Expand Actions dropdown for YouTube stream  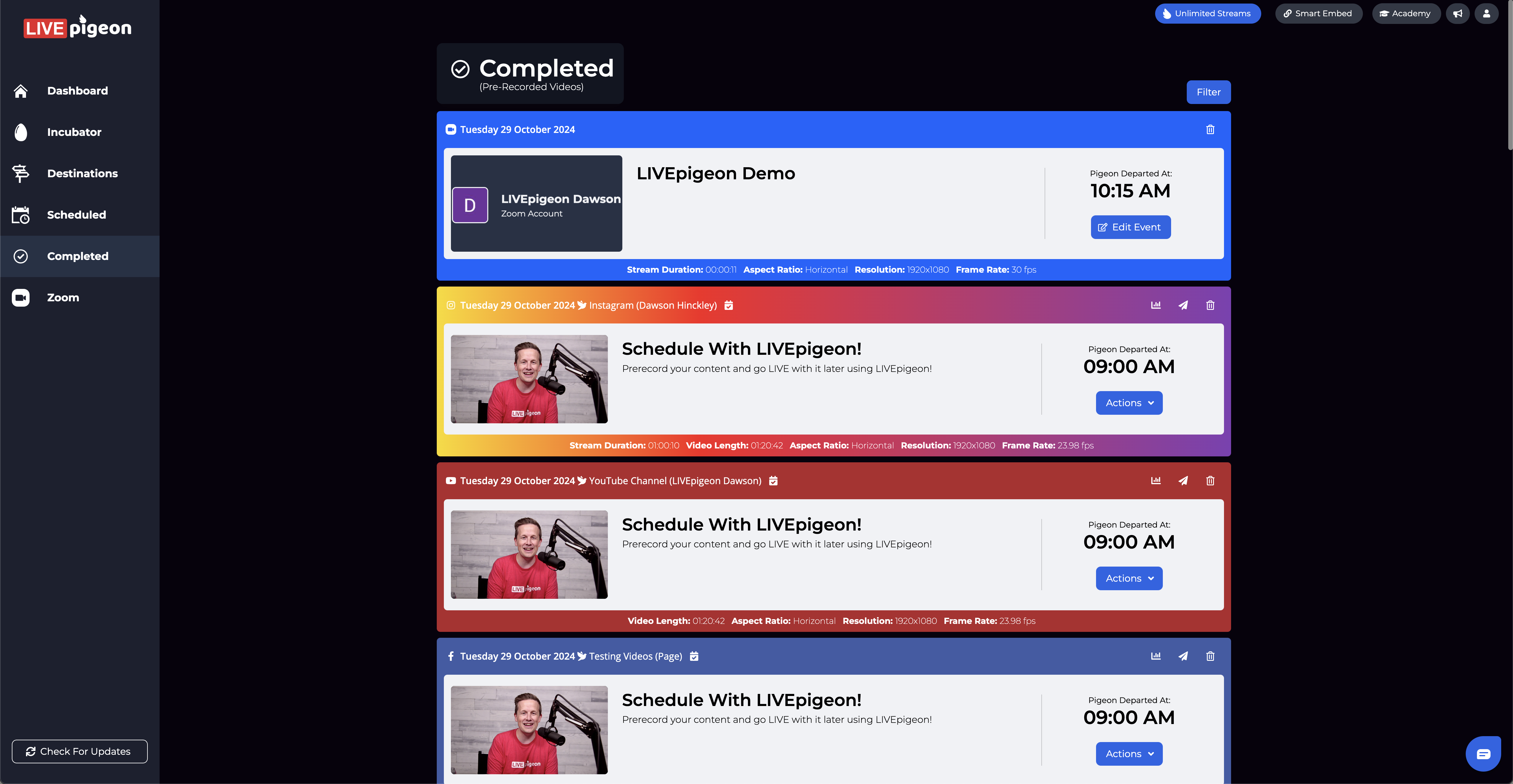click(1128, 578)
